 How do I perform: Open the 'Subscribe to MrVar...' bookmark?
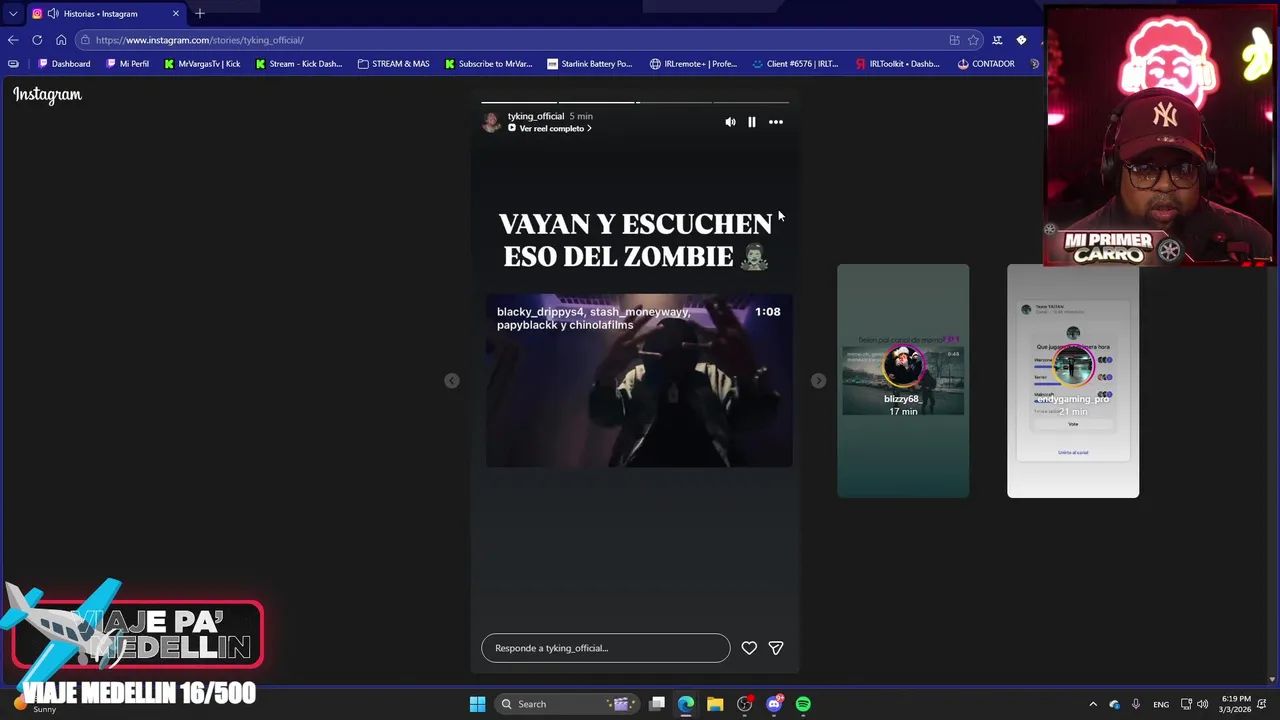coord(488,64)
